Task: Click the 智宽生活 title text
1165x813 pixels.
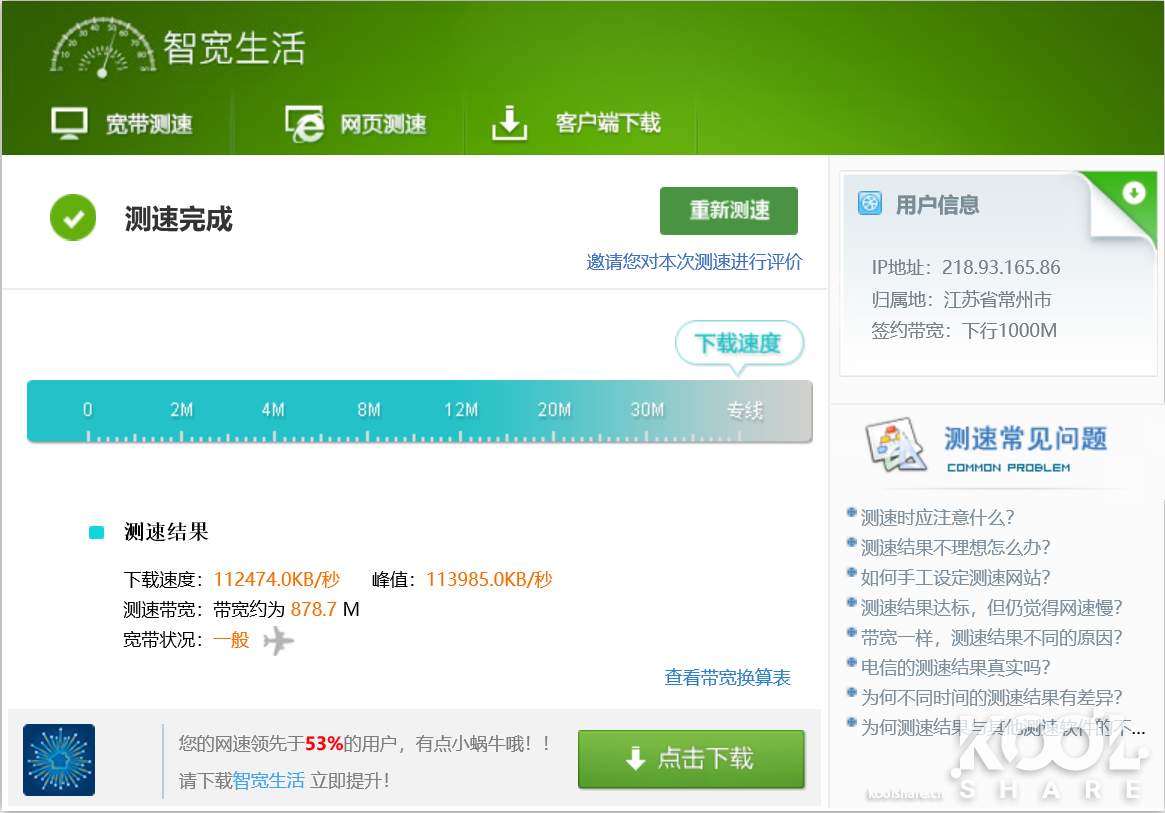Action: 234,48
